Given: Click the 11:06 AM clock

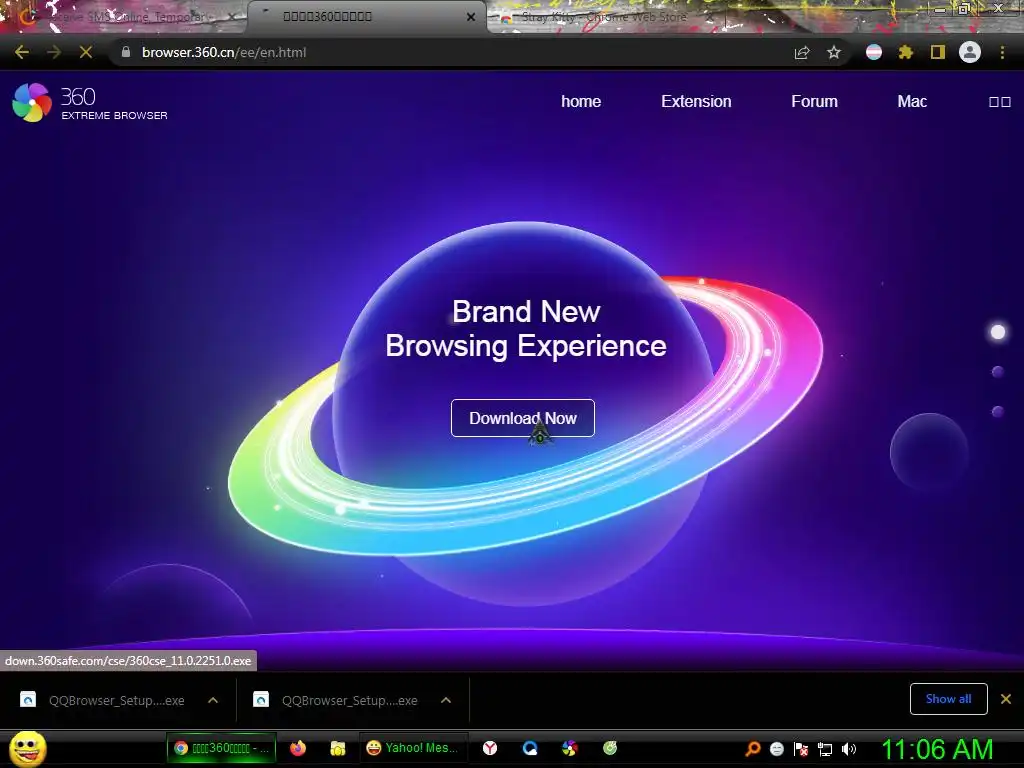Looking at the screenshot, I should [x=937, y=749].
